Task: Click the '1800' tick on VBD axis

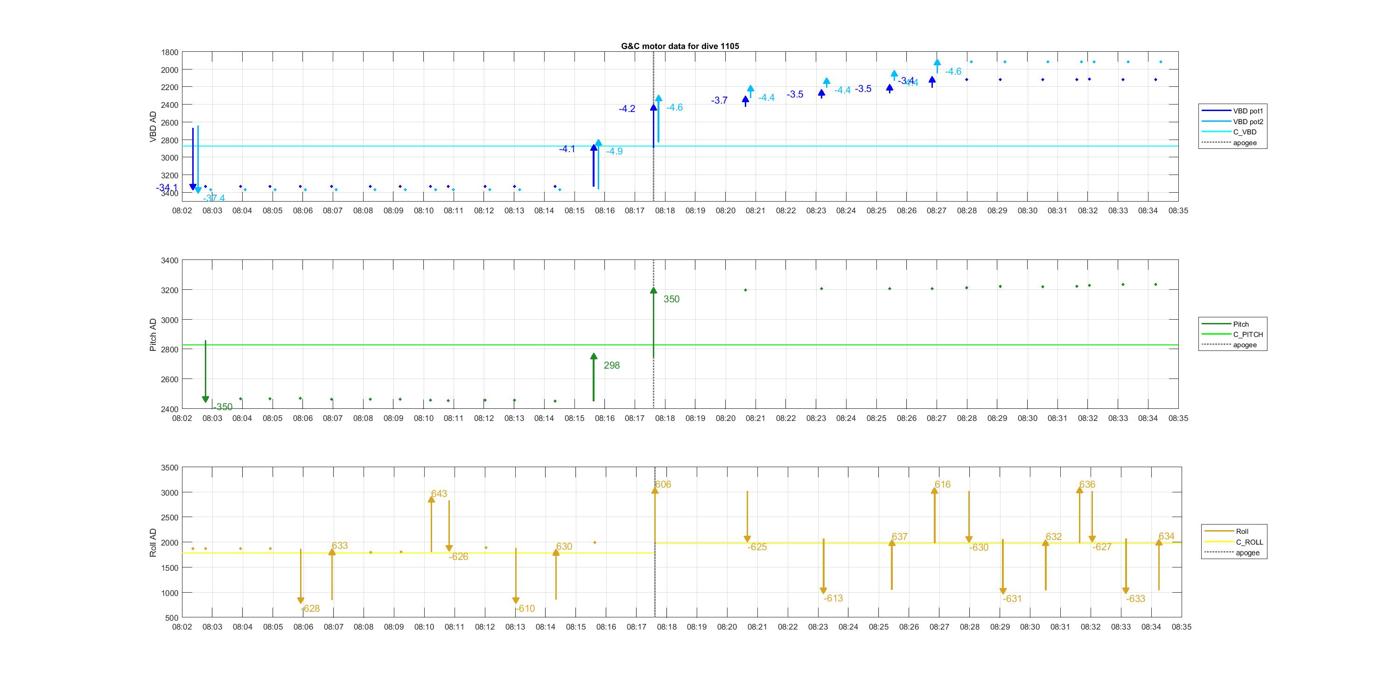Action: pos(169,52)
